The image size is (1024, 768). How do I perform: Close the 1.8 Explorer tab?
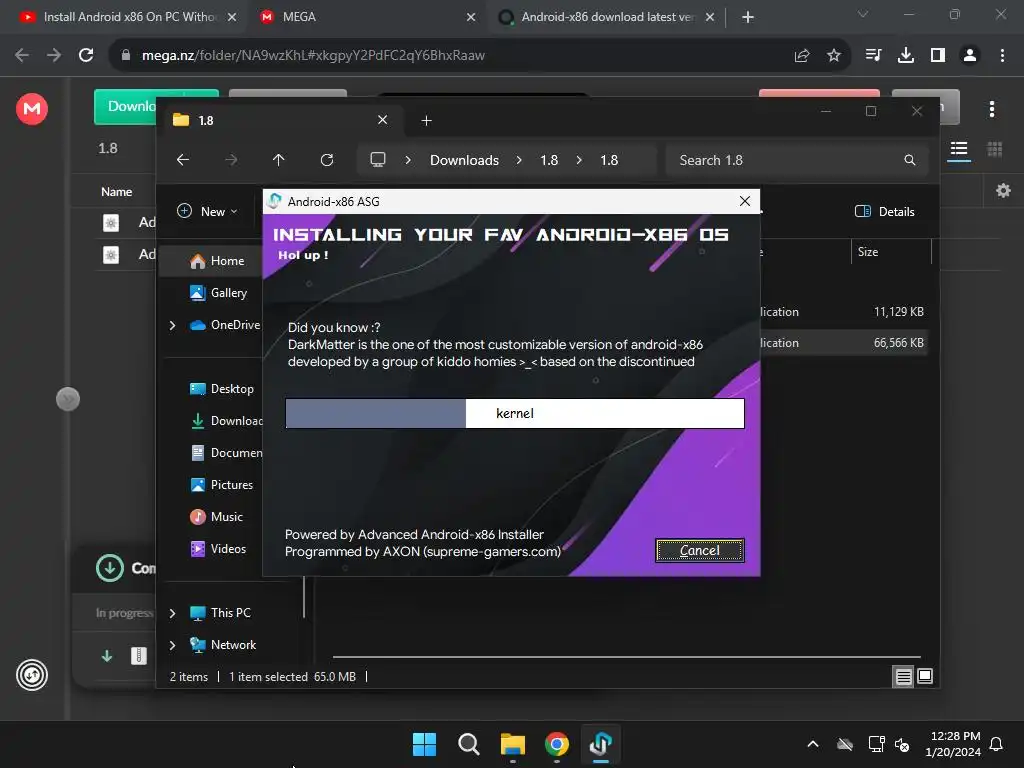point(383,120)
